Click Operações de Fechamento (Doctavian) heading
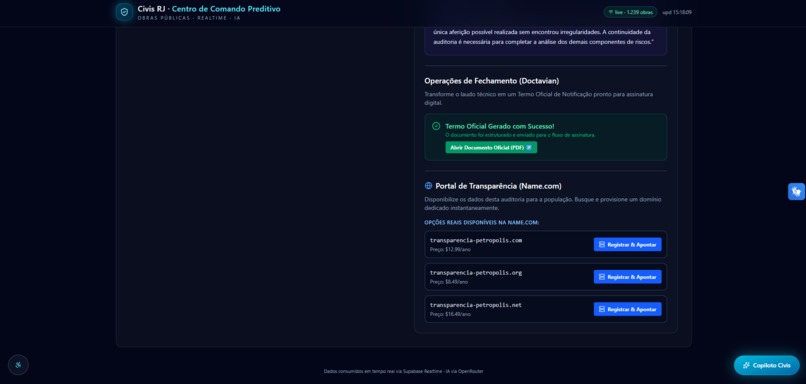Viewport: 806px width, 384px height. pyautogui.click(x=491, y=81)
